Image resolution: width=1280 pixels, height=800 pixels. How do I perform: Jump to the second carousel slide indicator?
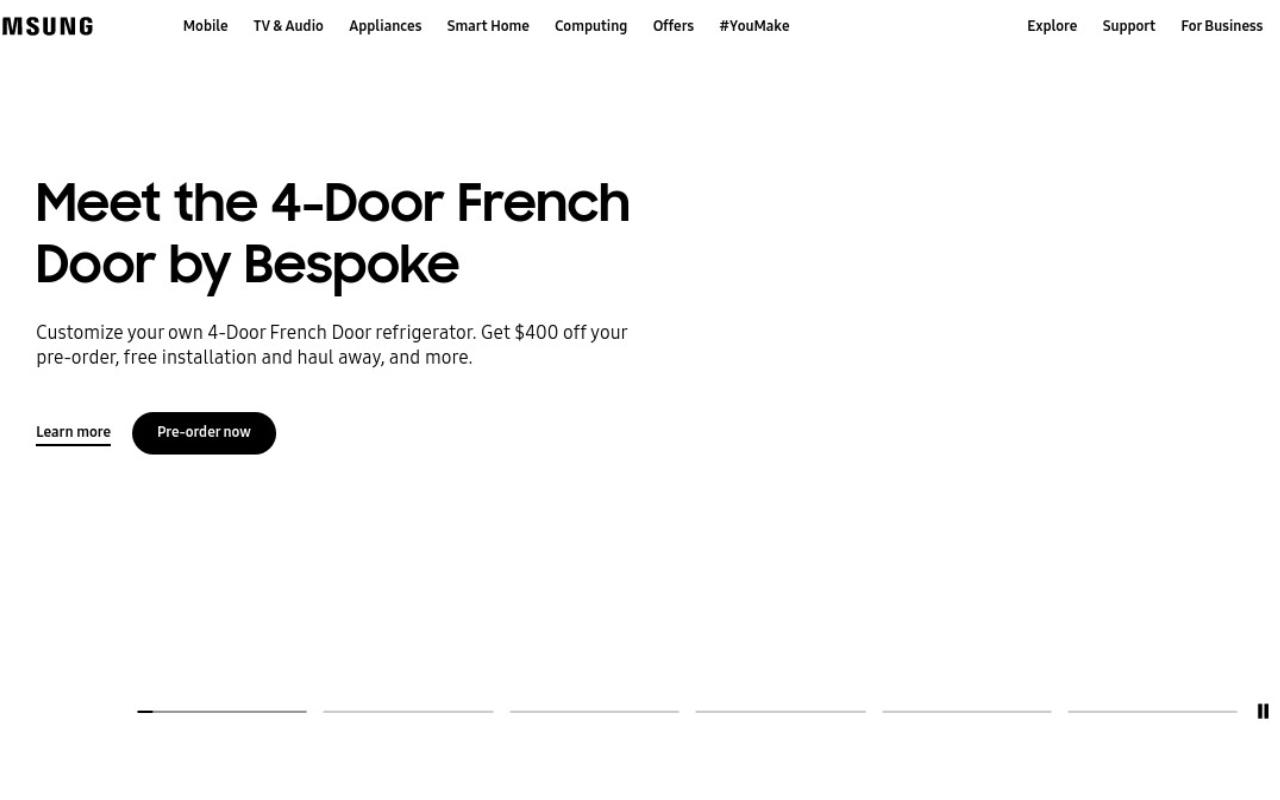click(x=408, y=711)
